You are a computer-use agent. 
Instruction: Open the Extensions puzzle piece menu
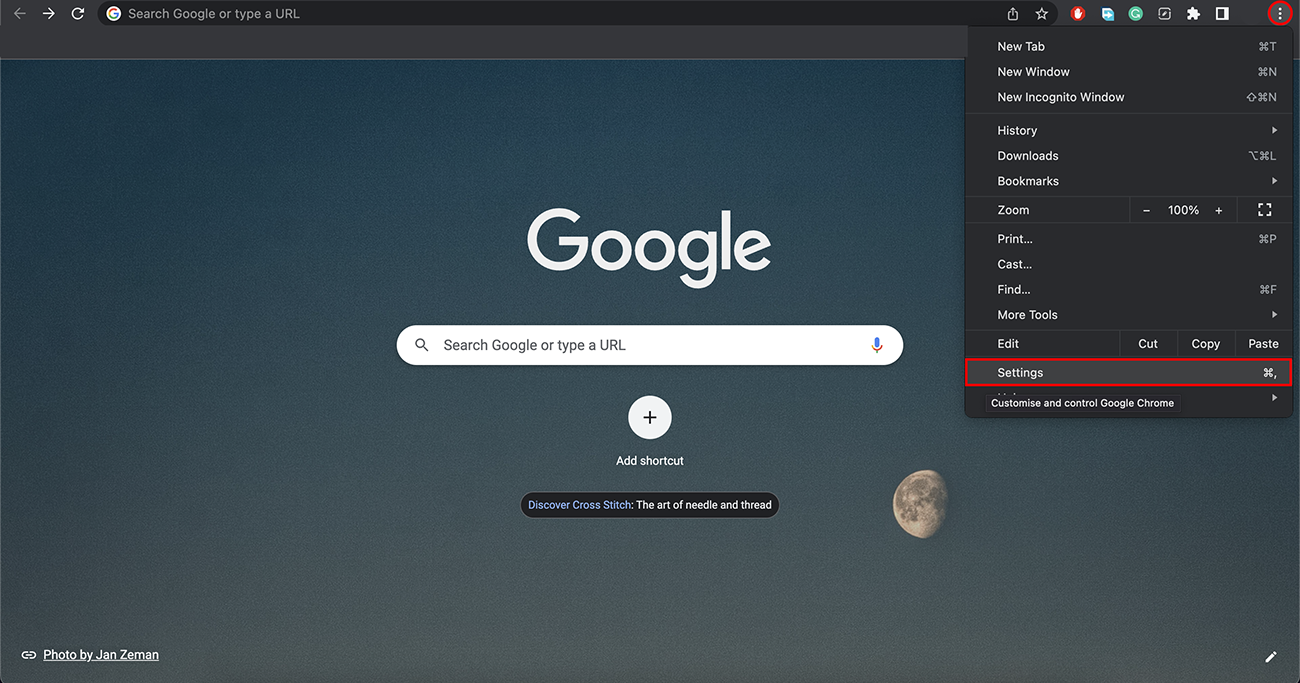point(1193,14)
